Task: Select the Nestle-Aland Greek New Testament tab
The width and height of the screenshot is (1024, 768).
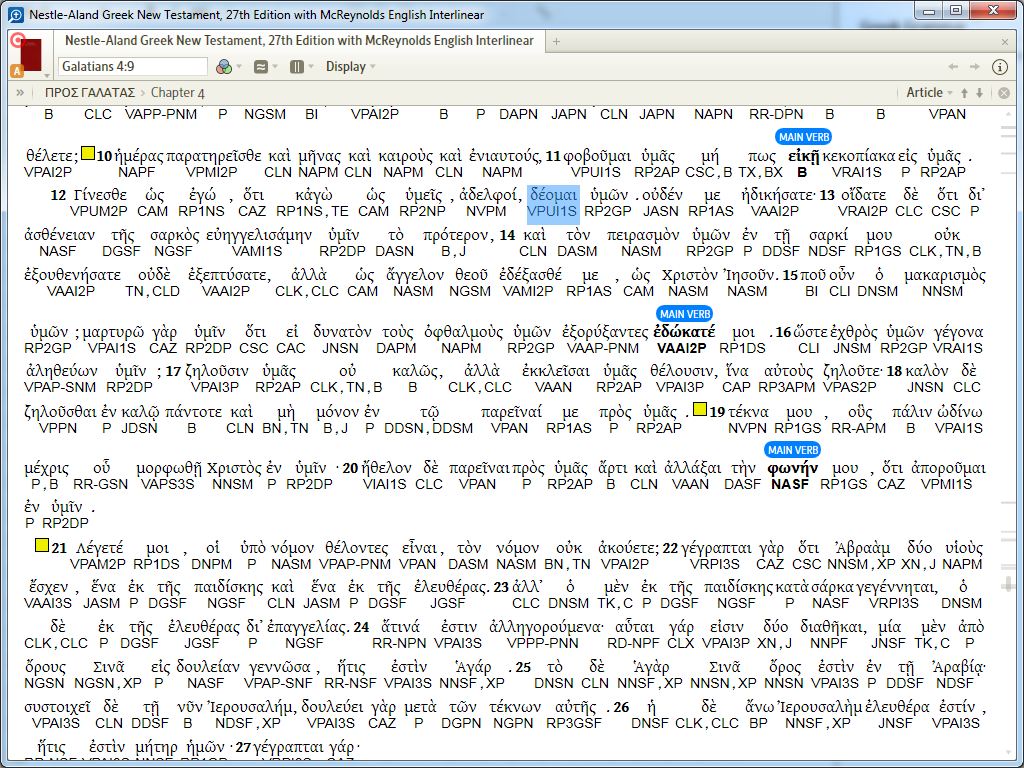Action: click(x=299, y=40)
